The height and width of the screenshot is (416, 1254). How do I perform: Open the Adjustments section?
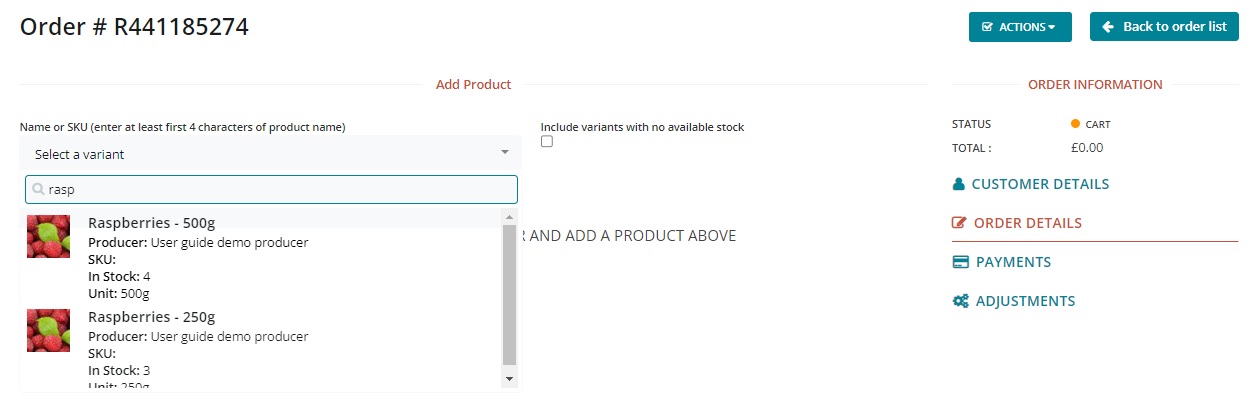coord(1025,301)
